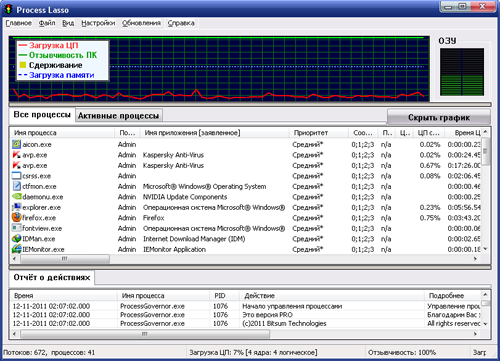Viewport: 500px width, 361px height.
Task: Click the process list horizontal scrollbar thumb
Action: coord(65,259)
